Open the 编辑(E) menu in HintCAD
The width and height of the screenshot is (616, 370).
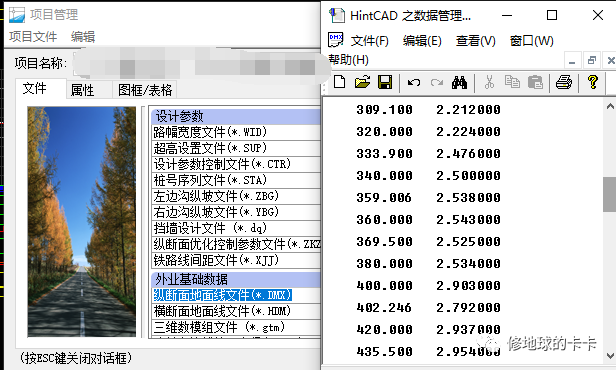[422, 41]
